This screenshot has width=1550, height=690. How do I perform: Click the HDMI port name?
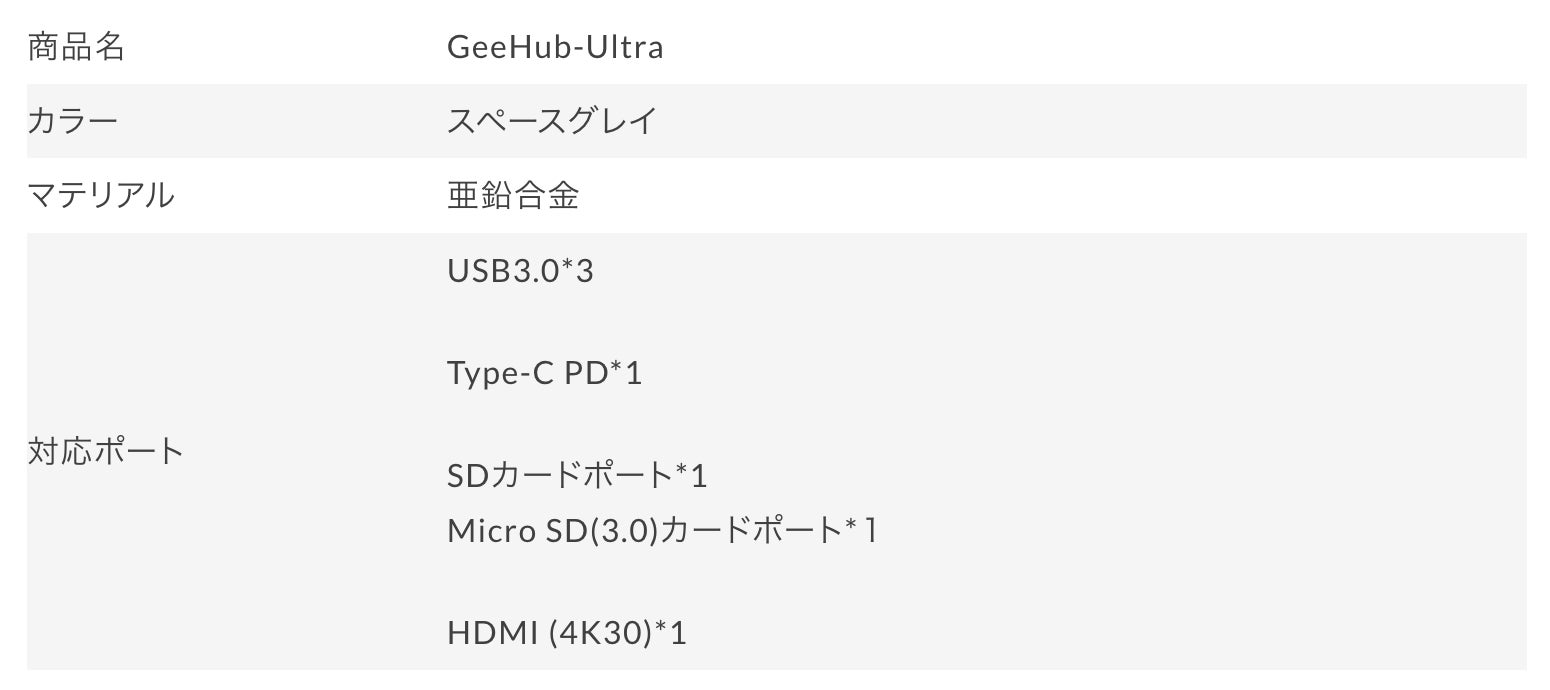click(493, 633)
